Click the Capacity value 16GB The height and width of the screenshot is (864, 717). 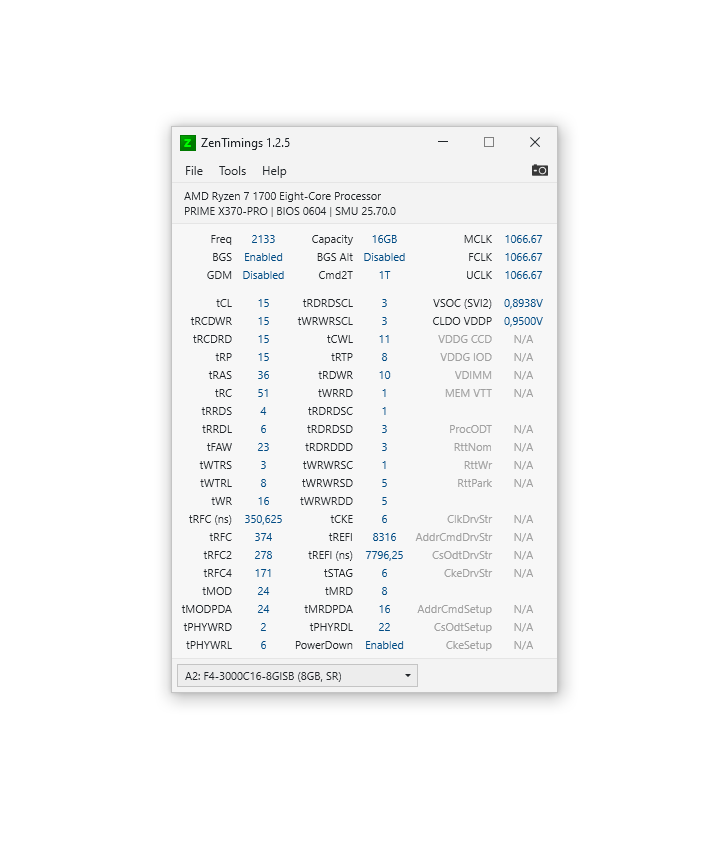pos(384,239)
